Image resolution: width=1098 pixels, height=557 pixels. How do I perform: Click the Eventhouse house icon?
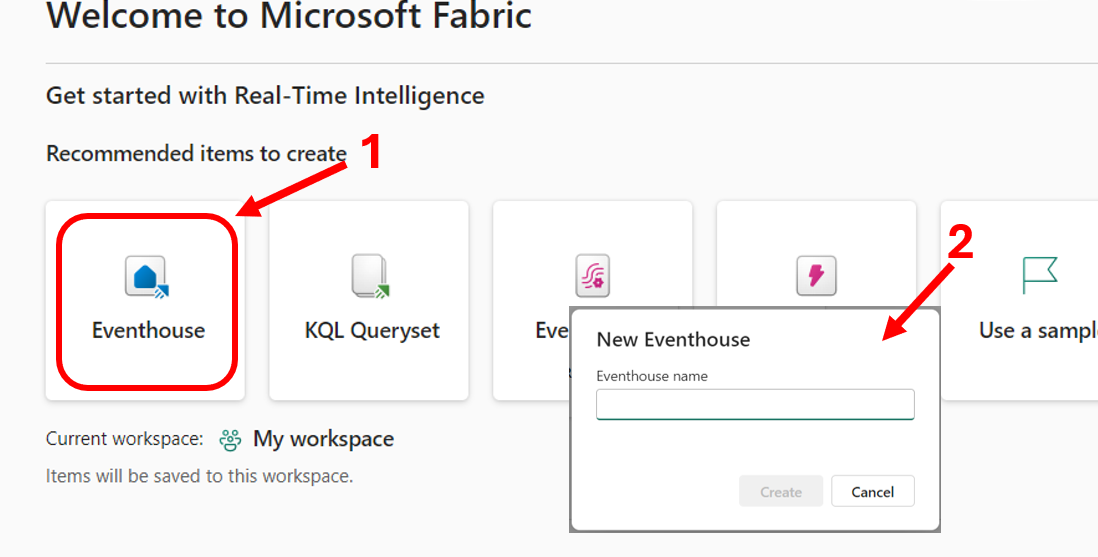147,277
